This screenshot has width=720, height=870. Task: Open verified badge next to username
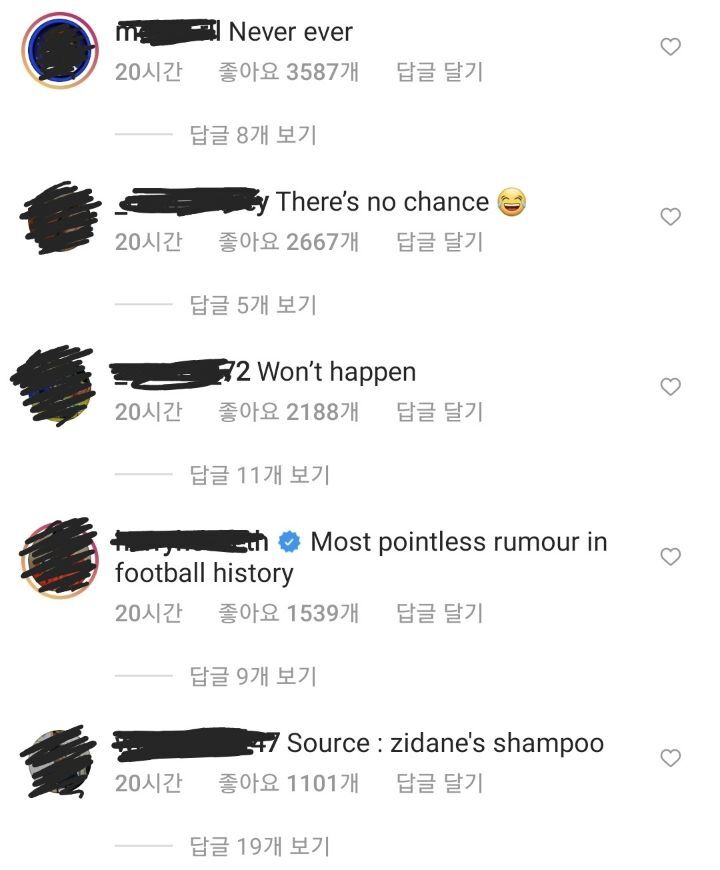[289, 542]
